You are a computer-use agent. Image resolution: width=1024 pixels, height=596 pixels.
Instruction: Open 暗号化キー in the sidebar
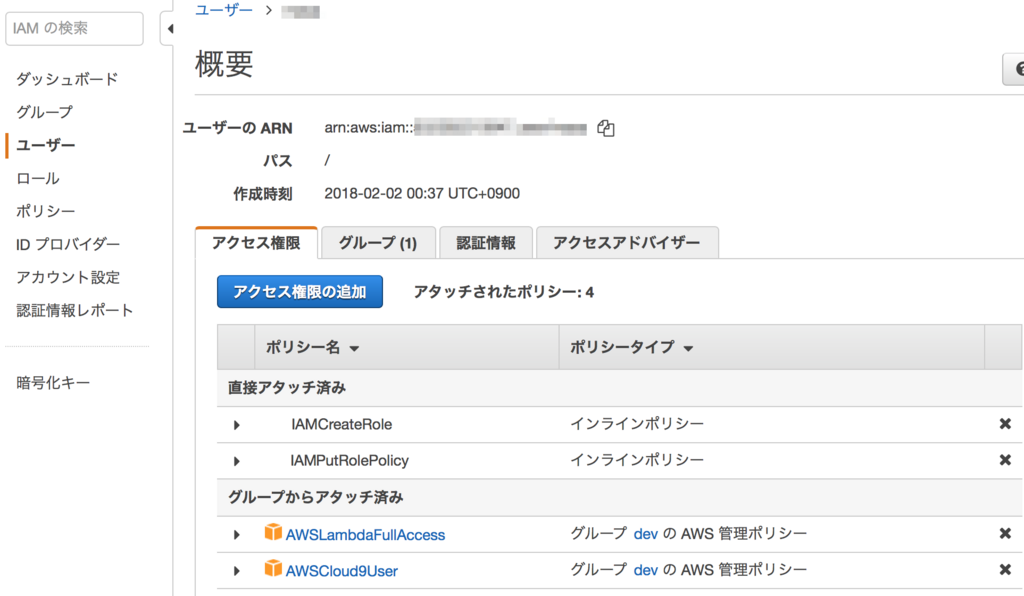[53, 383]
